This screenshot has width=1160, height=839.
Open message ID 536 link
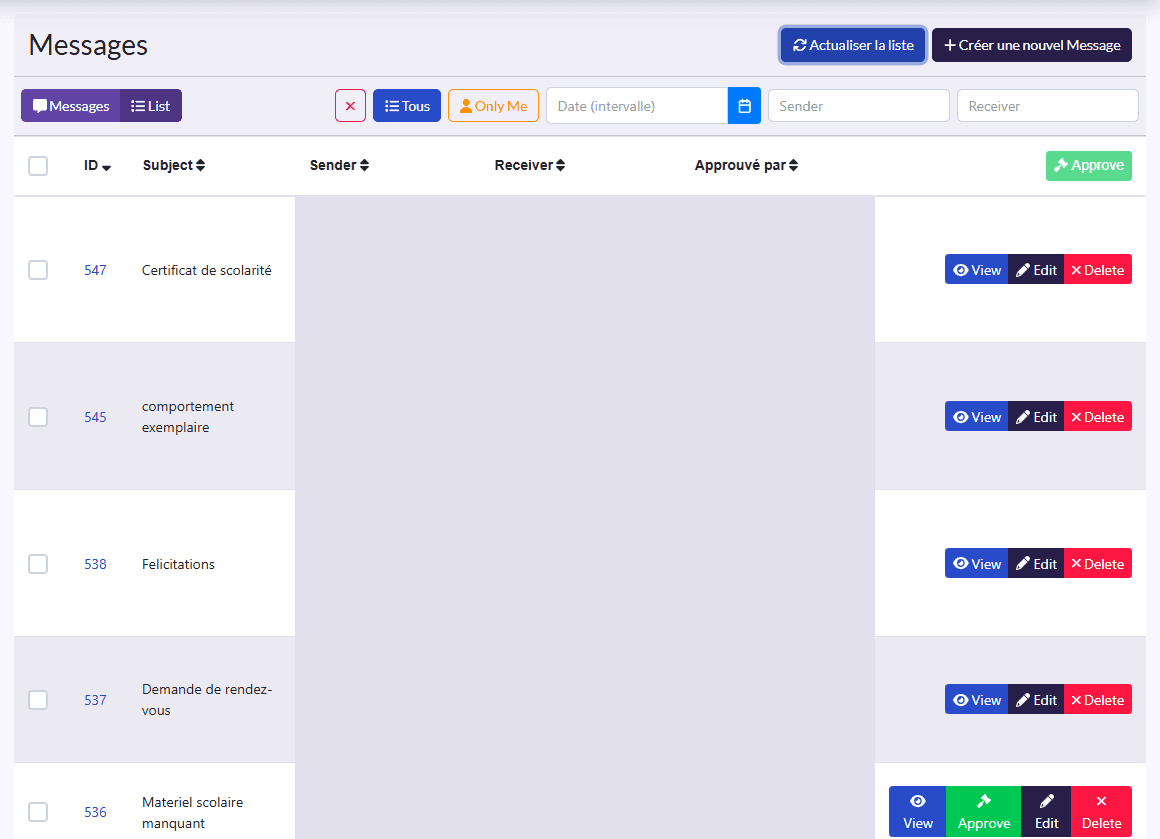[x=95, y=812]
